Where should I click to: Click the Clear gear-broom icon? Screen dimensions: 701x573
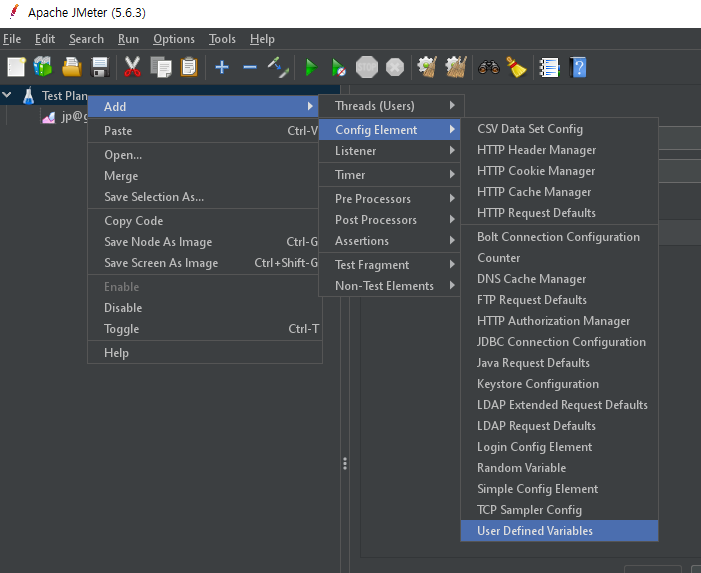427,67
